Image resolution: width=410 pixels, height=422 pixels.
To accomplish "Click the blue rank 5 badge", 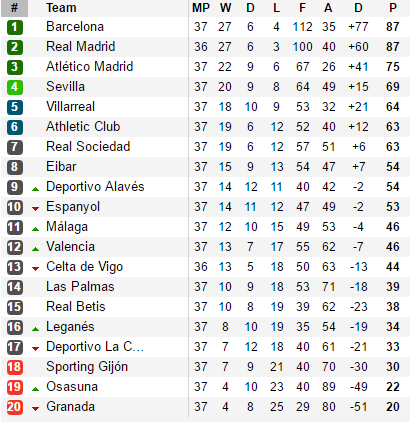I will pyautogui.click(x=15, y=107).
